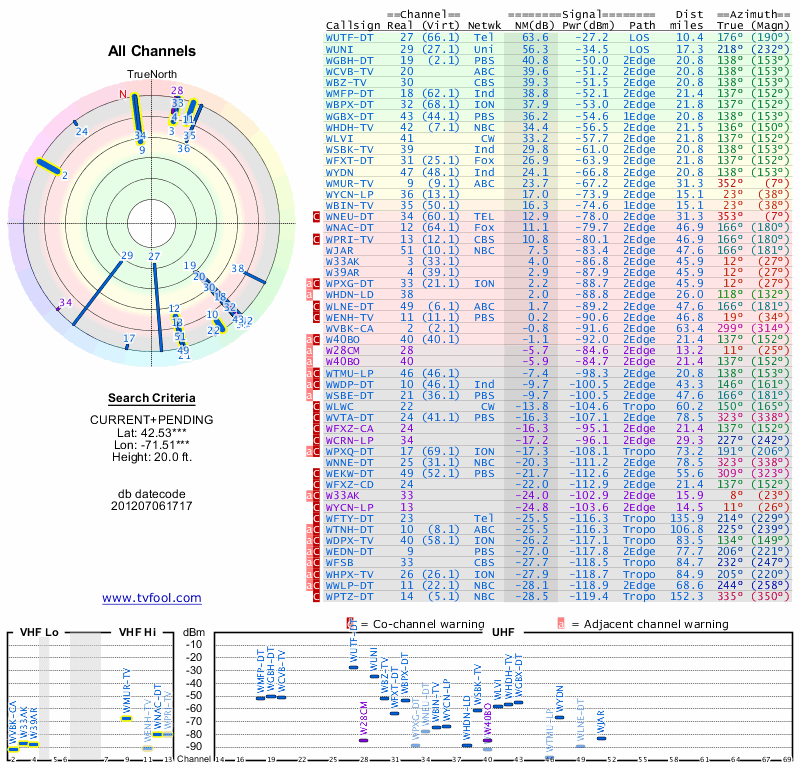The height and width of the screenshot is (768, 800).
Task: Click channel 2 highlighted marker on radar
Action: pos(48,167)
